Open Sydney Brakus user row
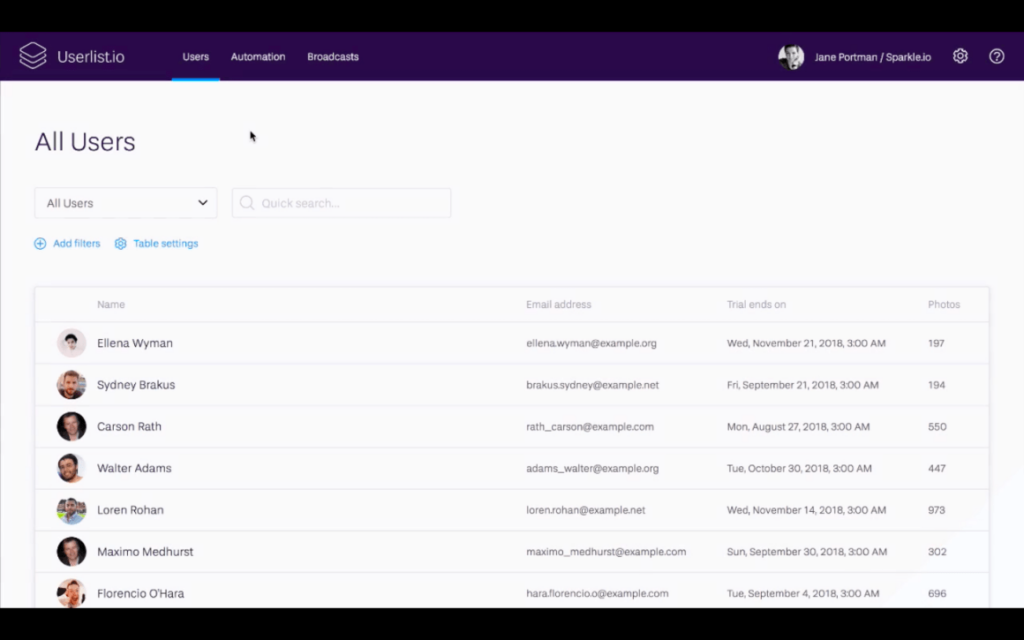Image resolution: width=1024 pixels, height=640 pixels. click(136, 385)
